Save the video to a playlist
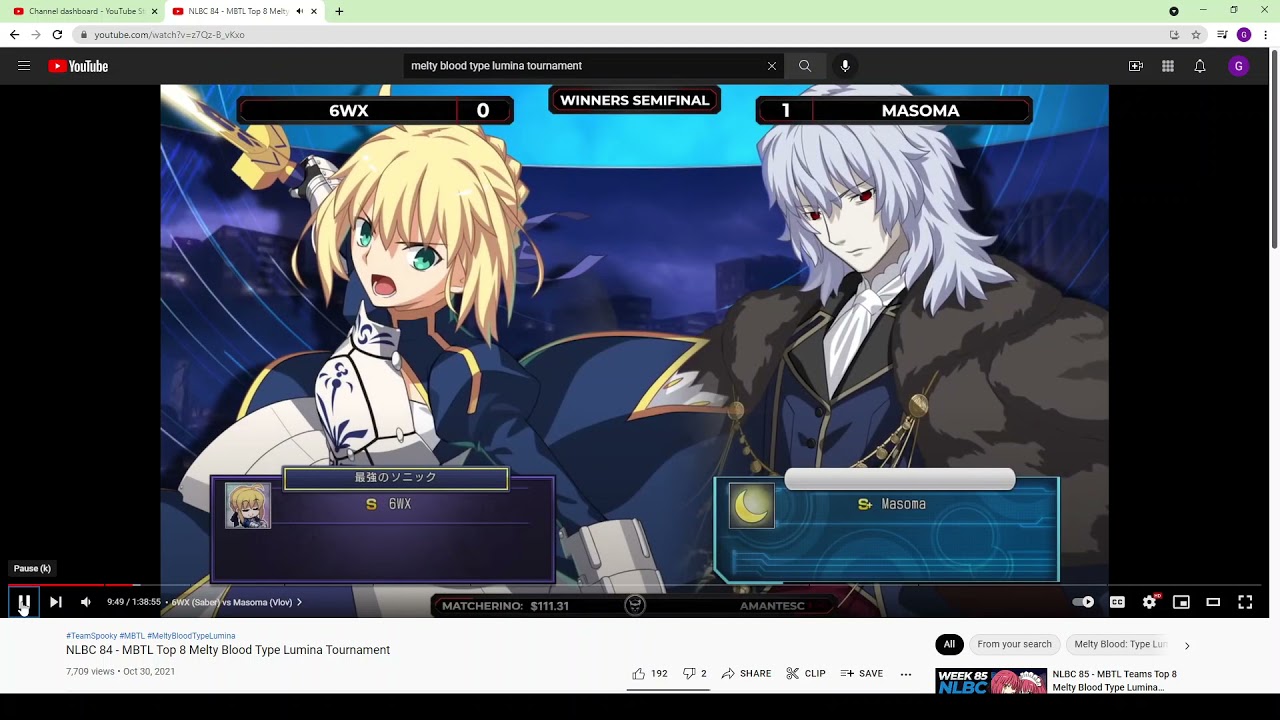 click(x=862, y=674)
